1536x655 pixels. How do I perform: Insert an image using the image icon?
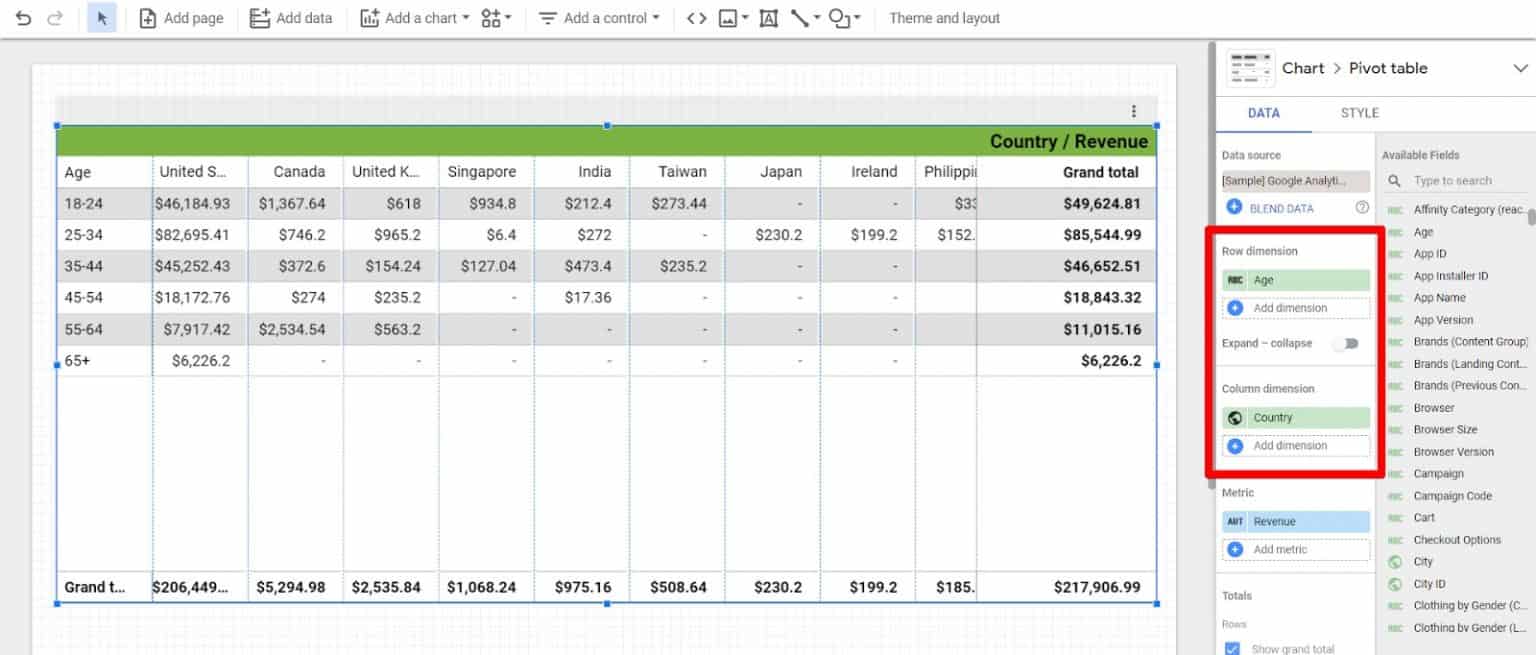[x=729, y=17]
